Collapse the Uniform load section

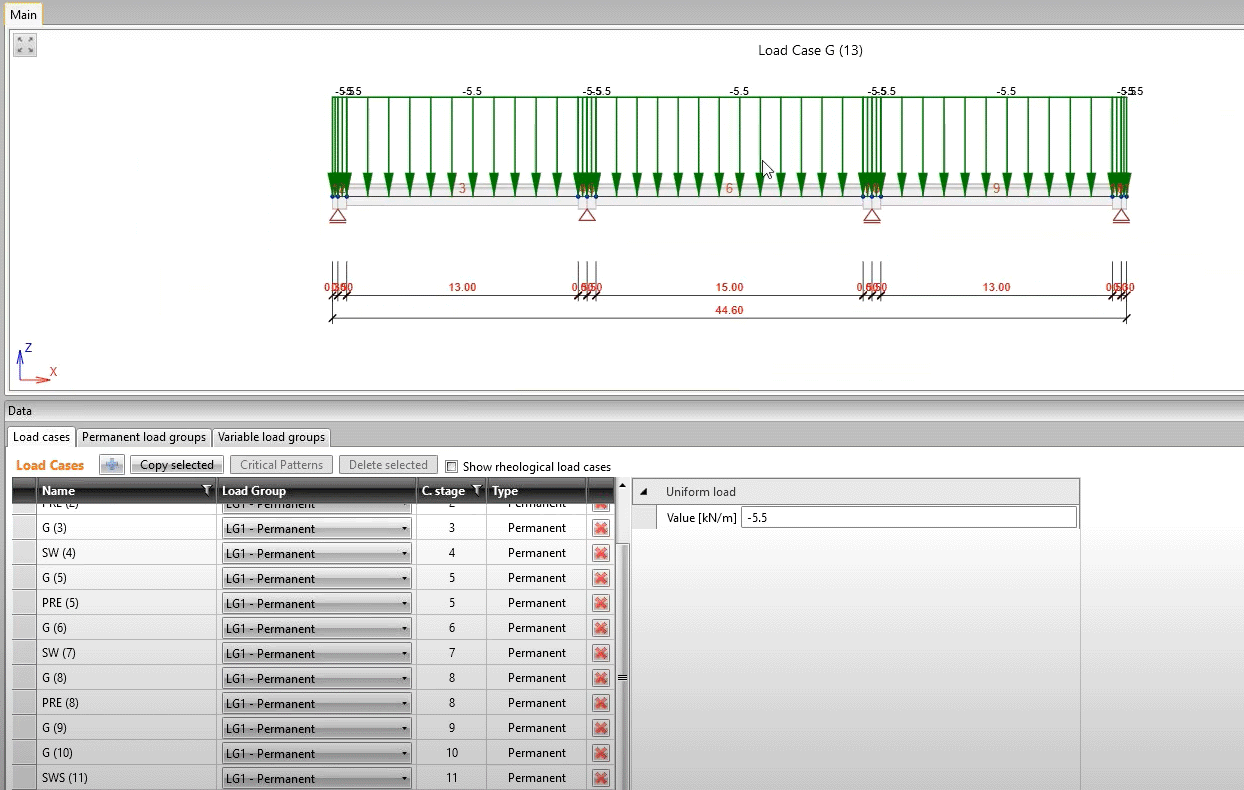643,491
